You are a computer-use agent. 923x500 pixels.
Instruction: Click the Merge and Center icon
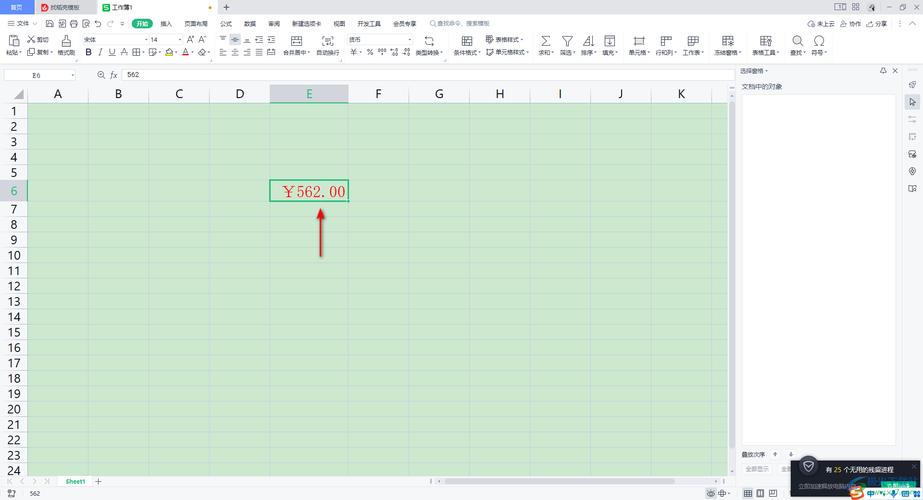(x=297, y=41)
